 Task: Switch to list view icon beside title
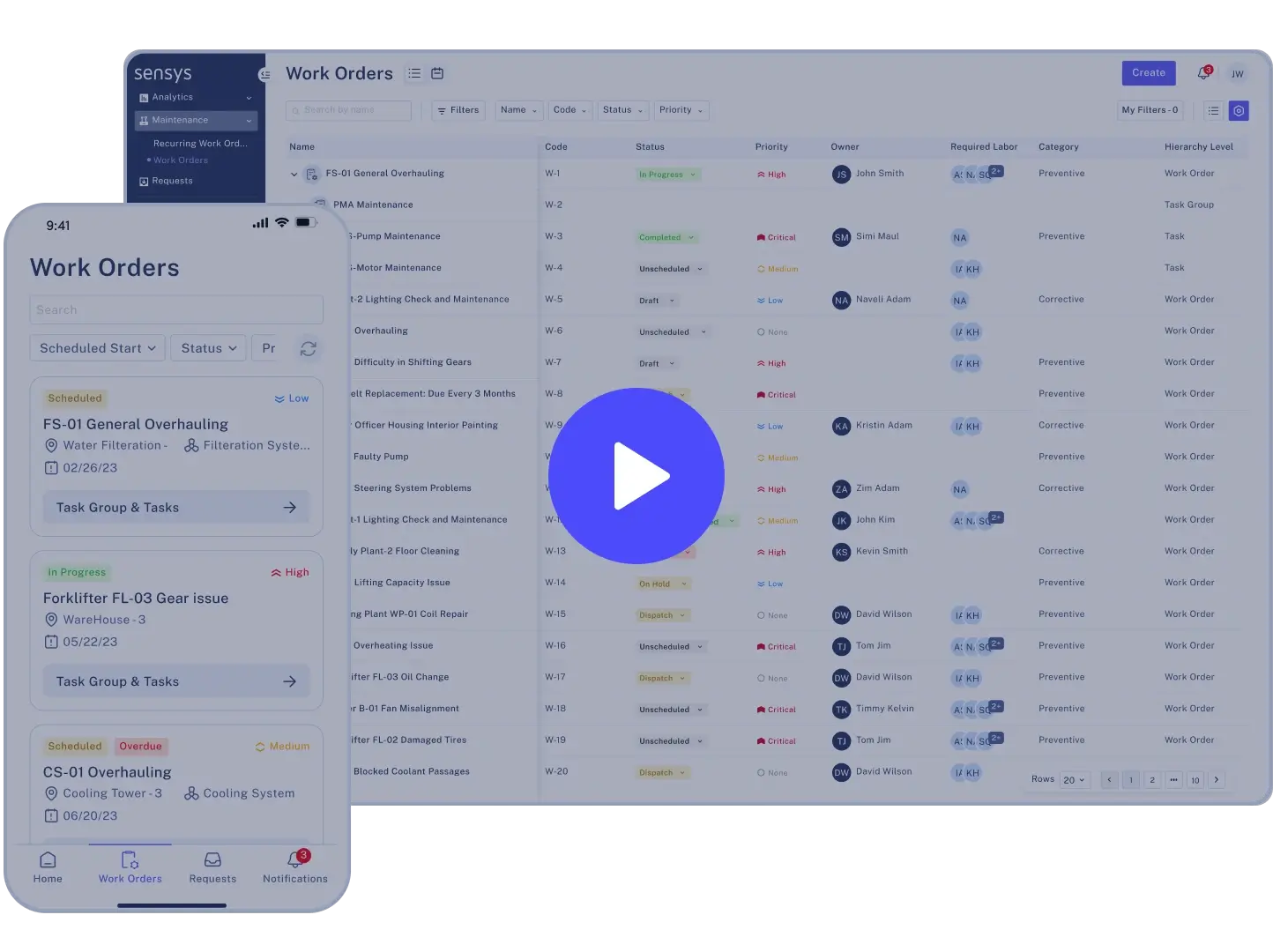tap(414, 73)
